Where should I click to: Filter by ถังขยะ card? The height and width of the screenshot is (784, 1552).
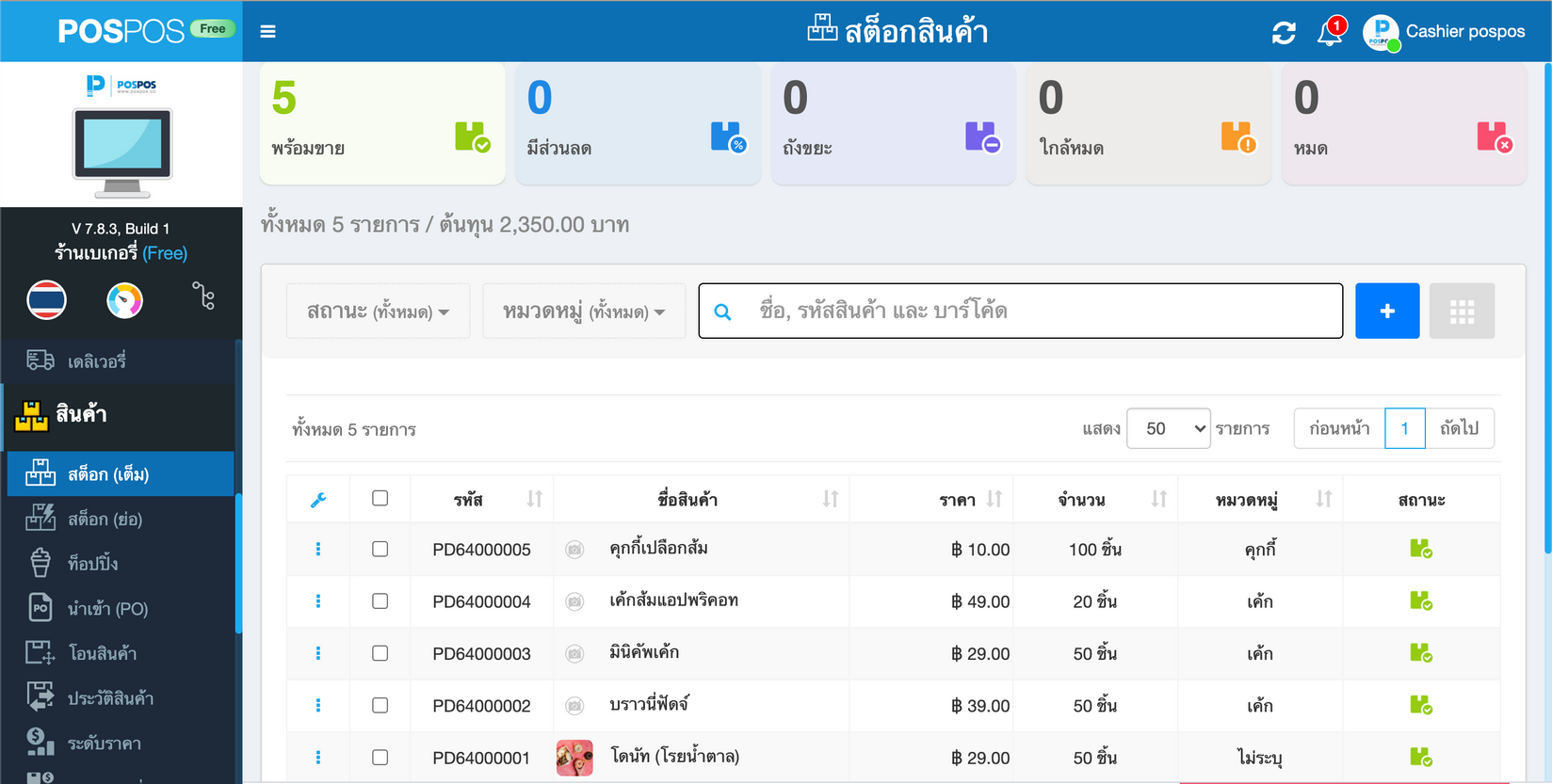tap(893, 124)
